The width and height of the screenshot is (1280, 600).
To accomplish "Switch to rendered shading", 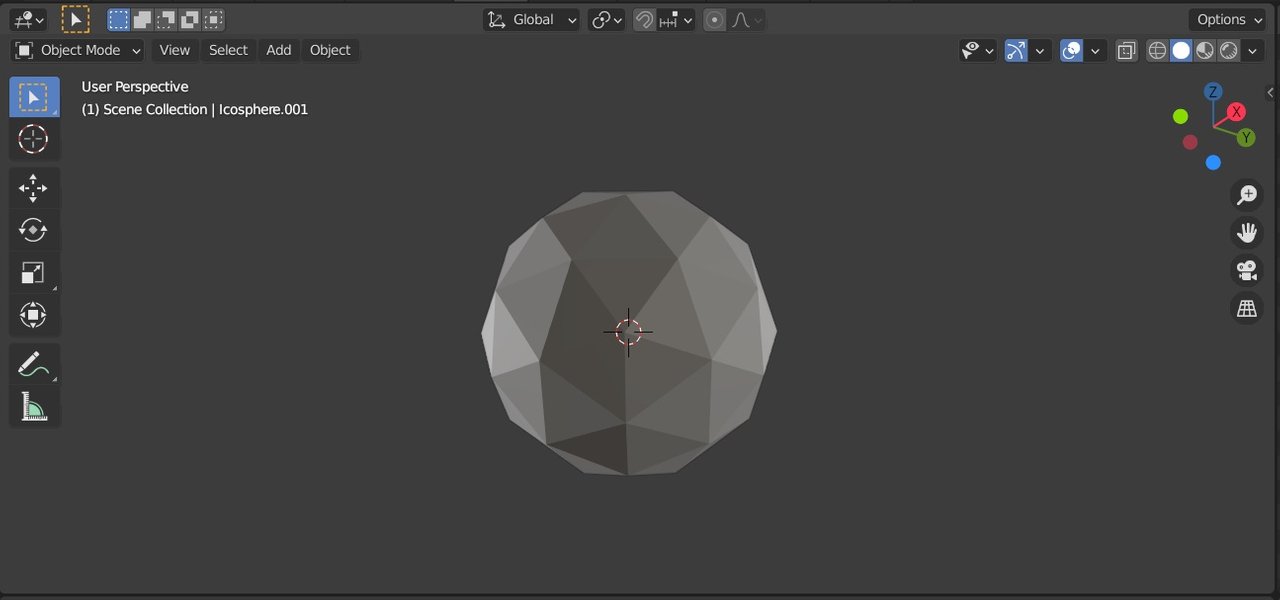I will 1229,50.
